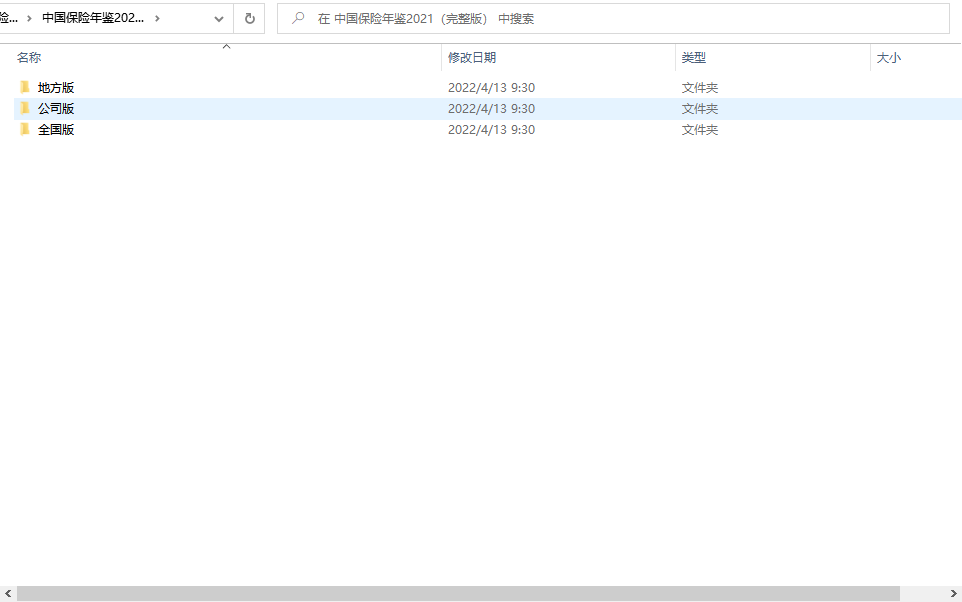
Task: Click the folder icon for 公司版
Action: click(x=25, y=108)
